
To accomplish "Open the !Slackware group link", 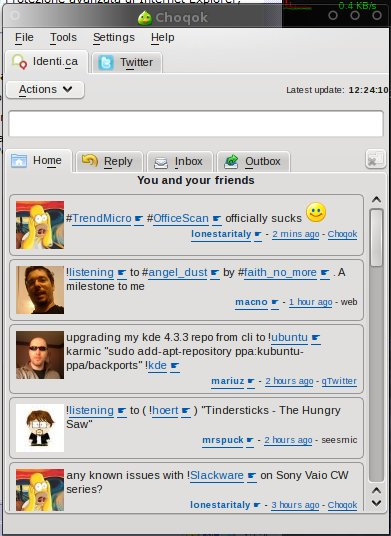I will (x=217, y=475).
